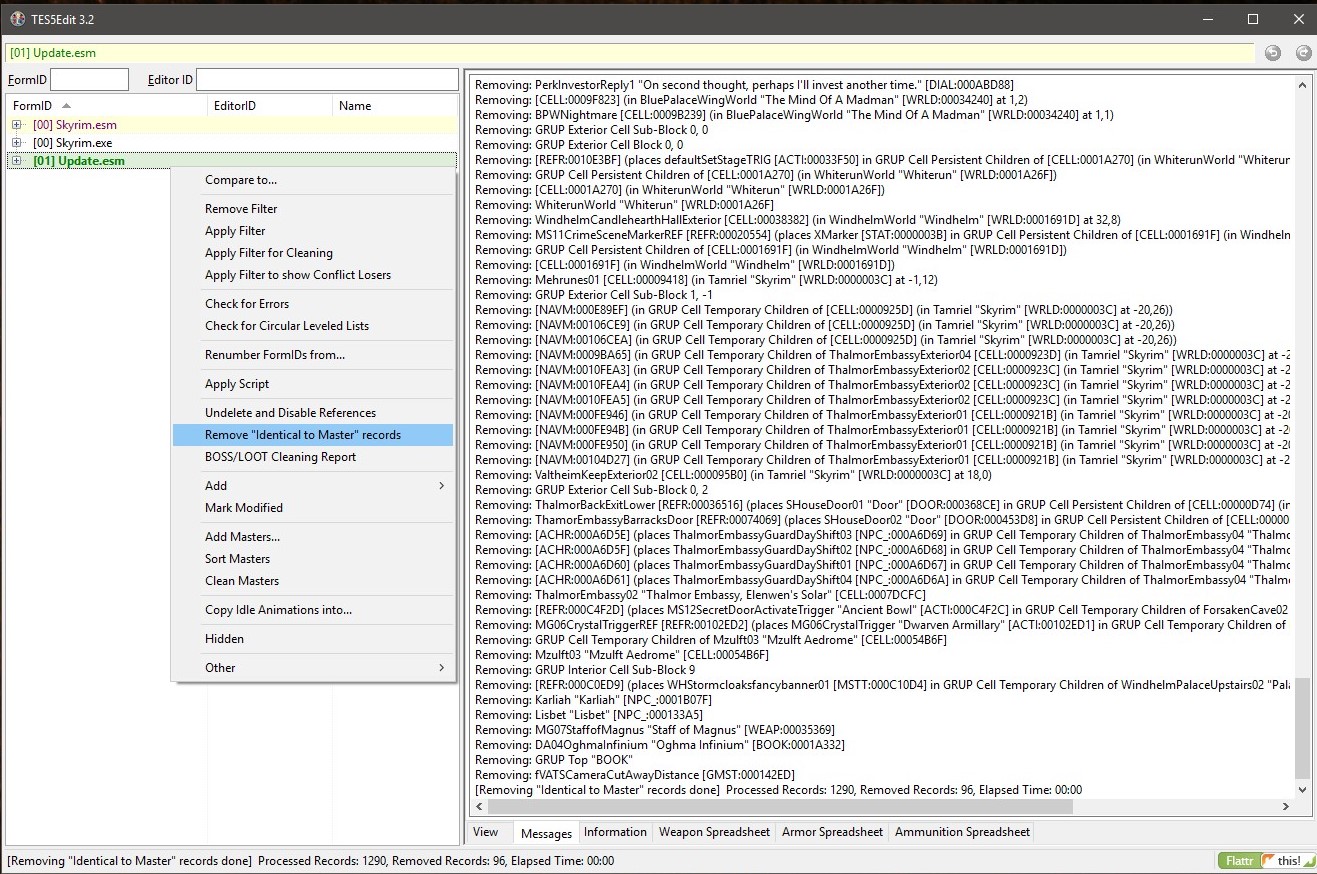1317x874 pixels.
Task: Choose 'Sort Masters' from the menu
Action: [313, 559]
